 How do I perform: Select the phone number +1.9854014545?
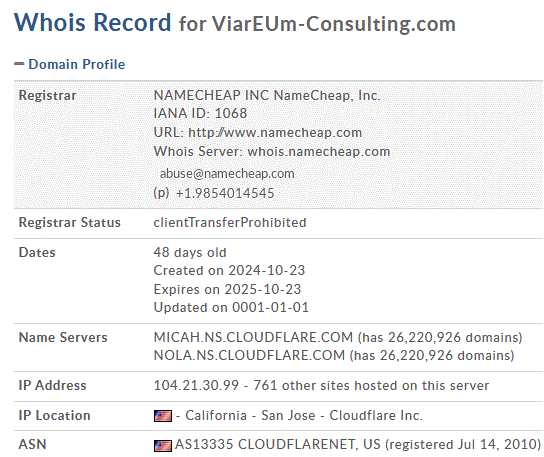coord(225,193)
